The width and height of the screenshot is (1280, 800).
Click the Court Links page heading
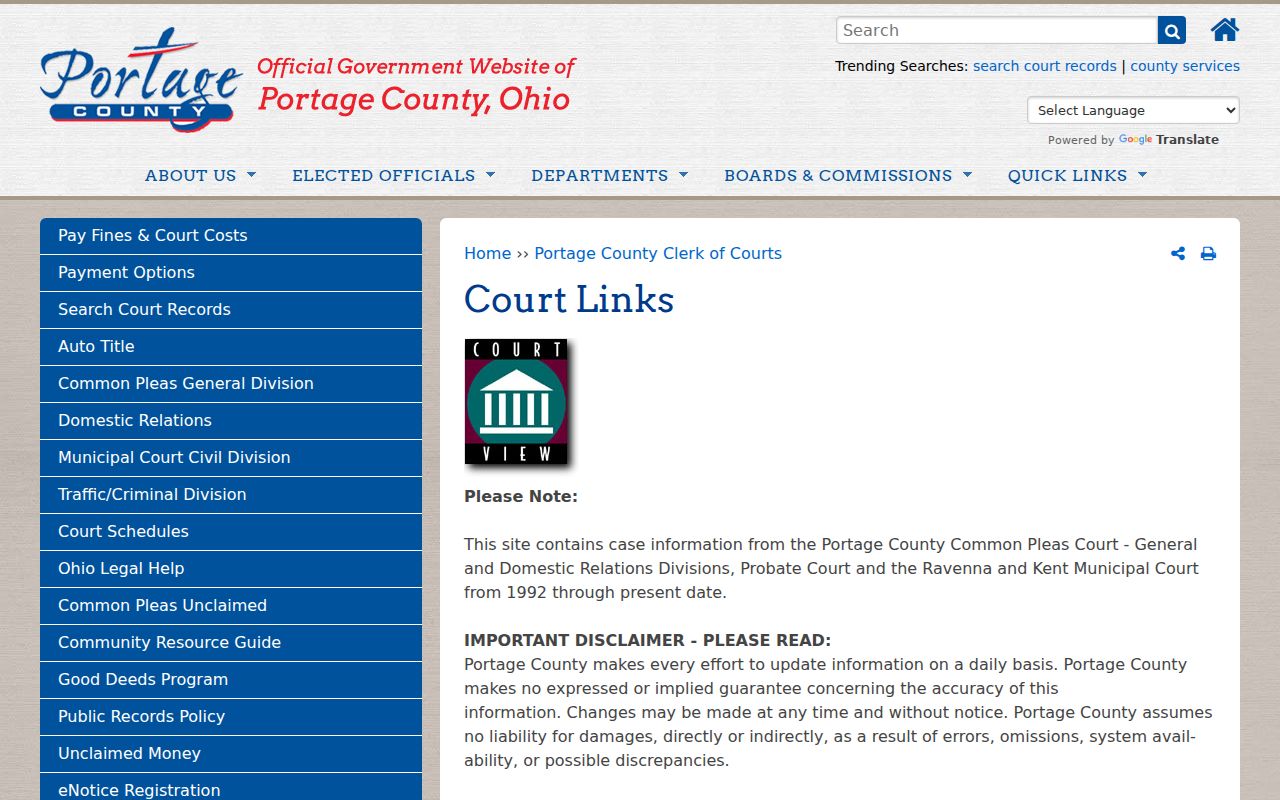point(569,299)
